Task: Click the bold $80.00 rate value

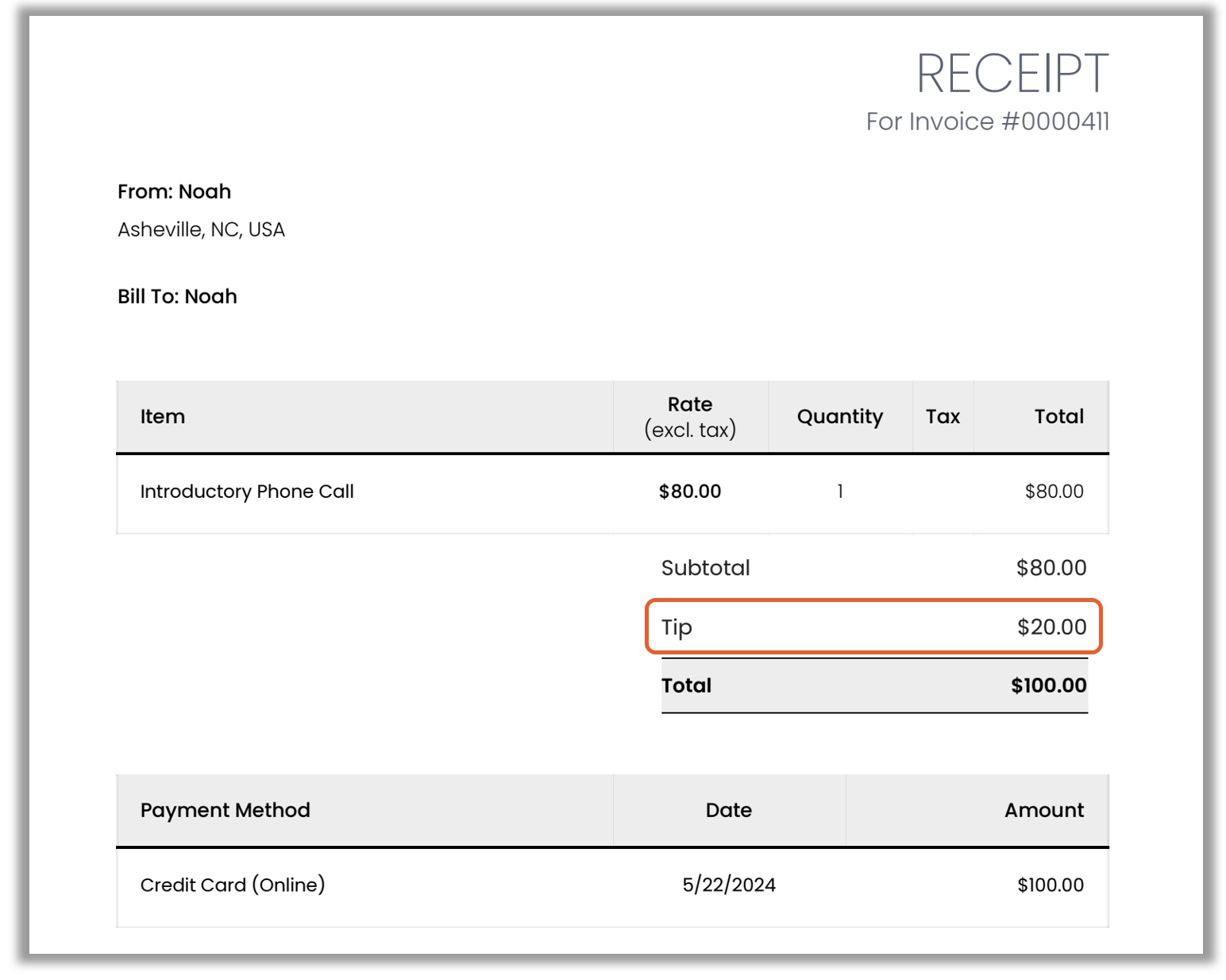Action: pyautogui.click(x=689, y=492)
